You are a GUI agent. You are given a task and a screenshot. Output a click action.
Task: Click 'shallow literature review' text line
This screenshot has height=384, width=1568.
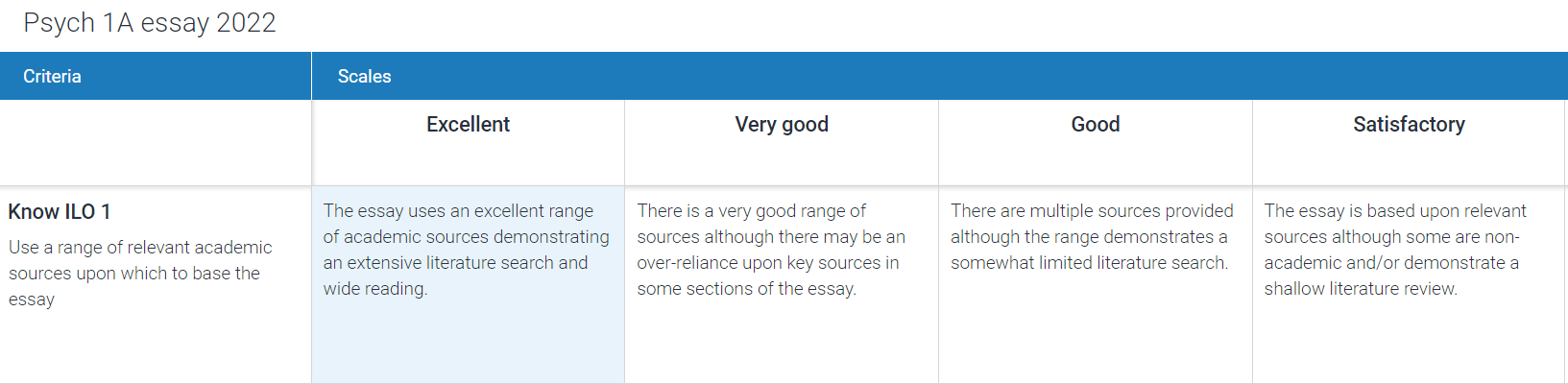(x=1360, y=289)
